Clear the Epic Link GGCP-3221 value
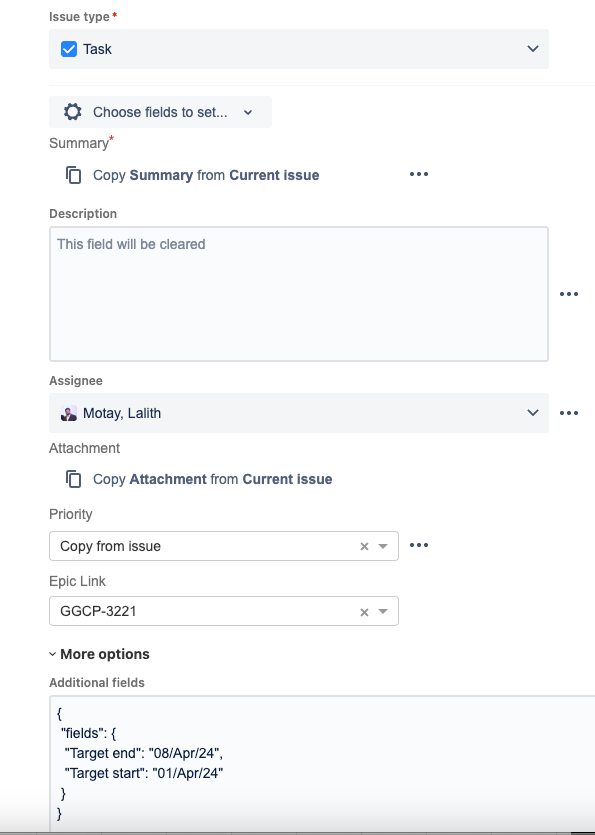 pos(364,612)
